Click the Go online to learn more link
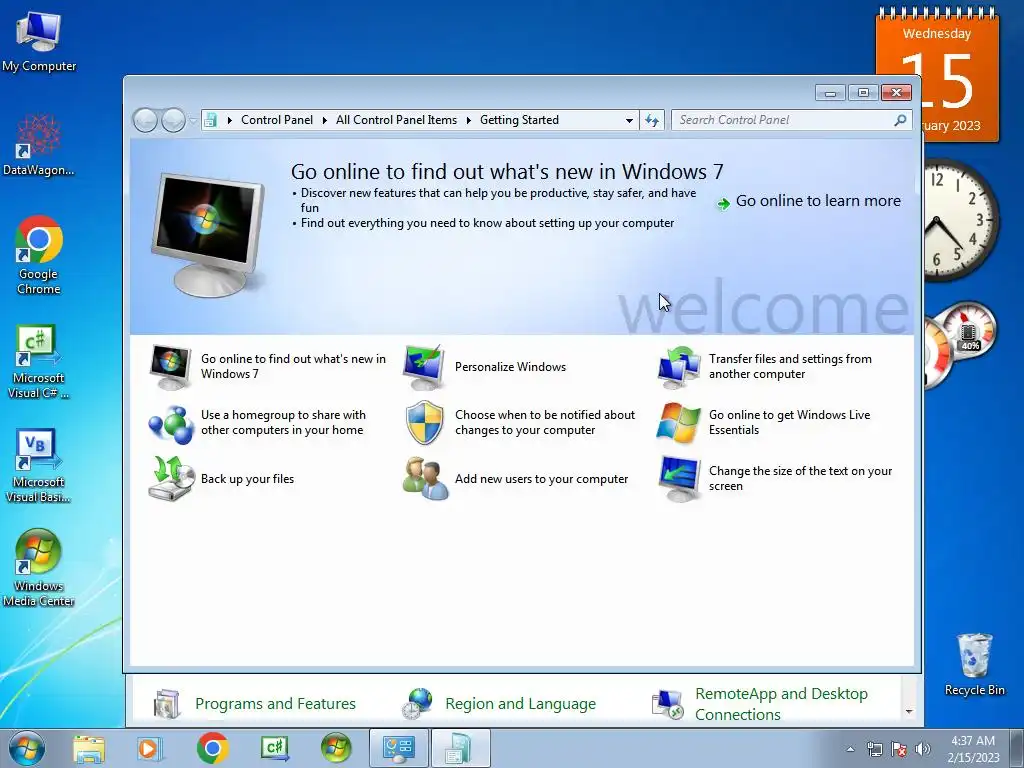 tap(818, 201)
